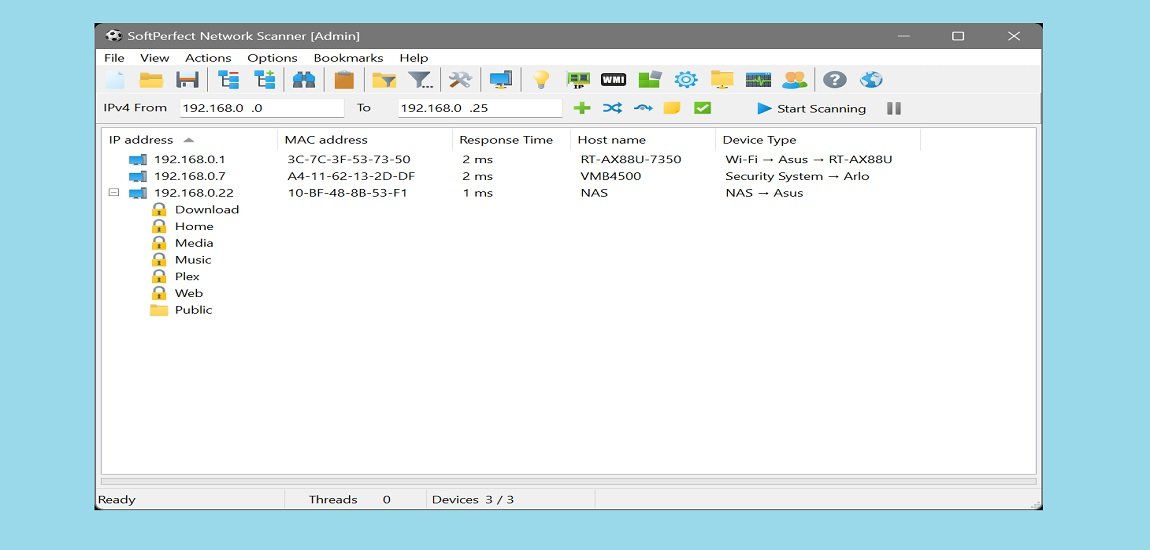Click the expand all tree icon with plus

pyautogui.click(x=265, y=80)
